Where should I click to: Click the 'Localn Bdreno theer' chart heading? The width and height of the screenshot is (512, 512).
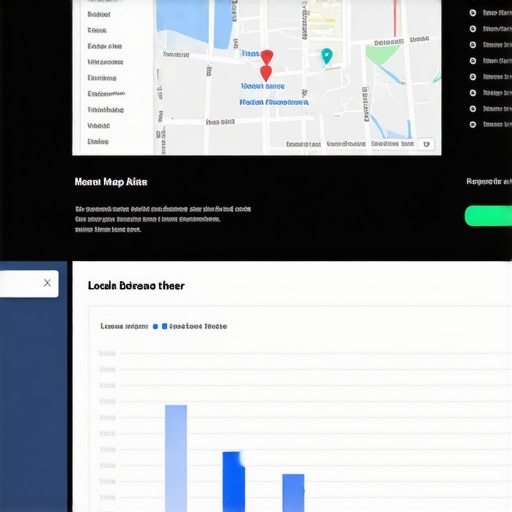[x=136, y=286]
